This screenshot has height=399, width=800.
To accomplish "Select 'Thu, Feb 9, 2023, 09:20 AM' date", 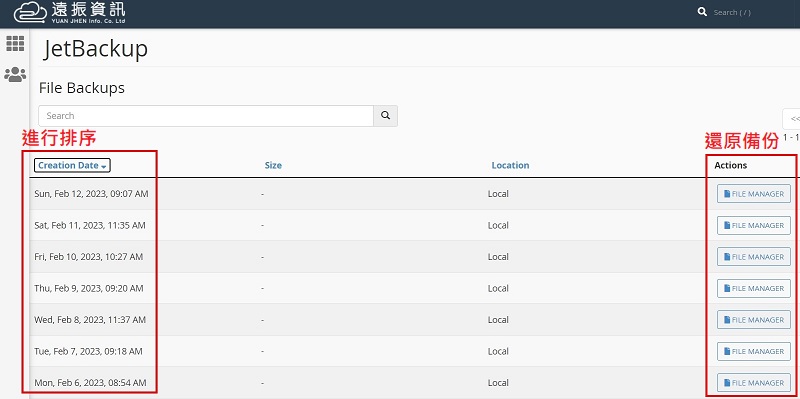I will (x=89, y=288).
